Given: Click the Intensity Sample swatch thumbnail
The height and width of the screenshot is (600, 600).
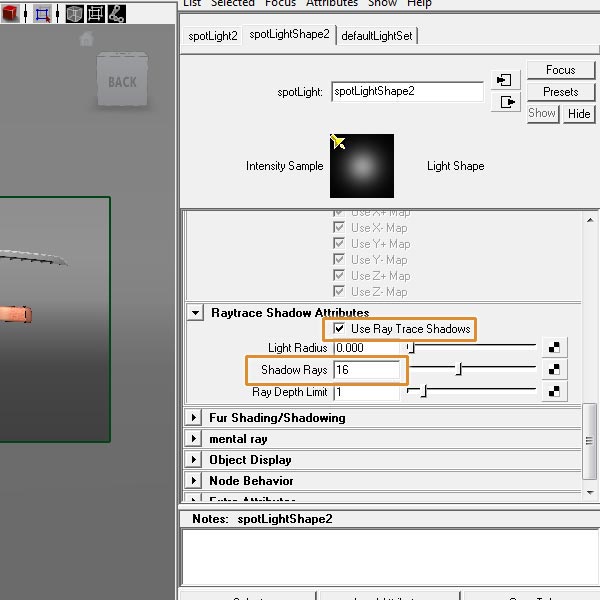Looking at the screenshot, I should point(362,166).
